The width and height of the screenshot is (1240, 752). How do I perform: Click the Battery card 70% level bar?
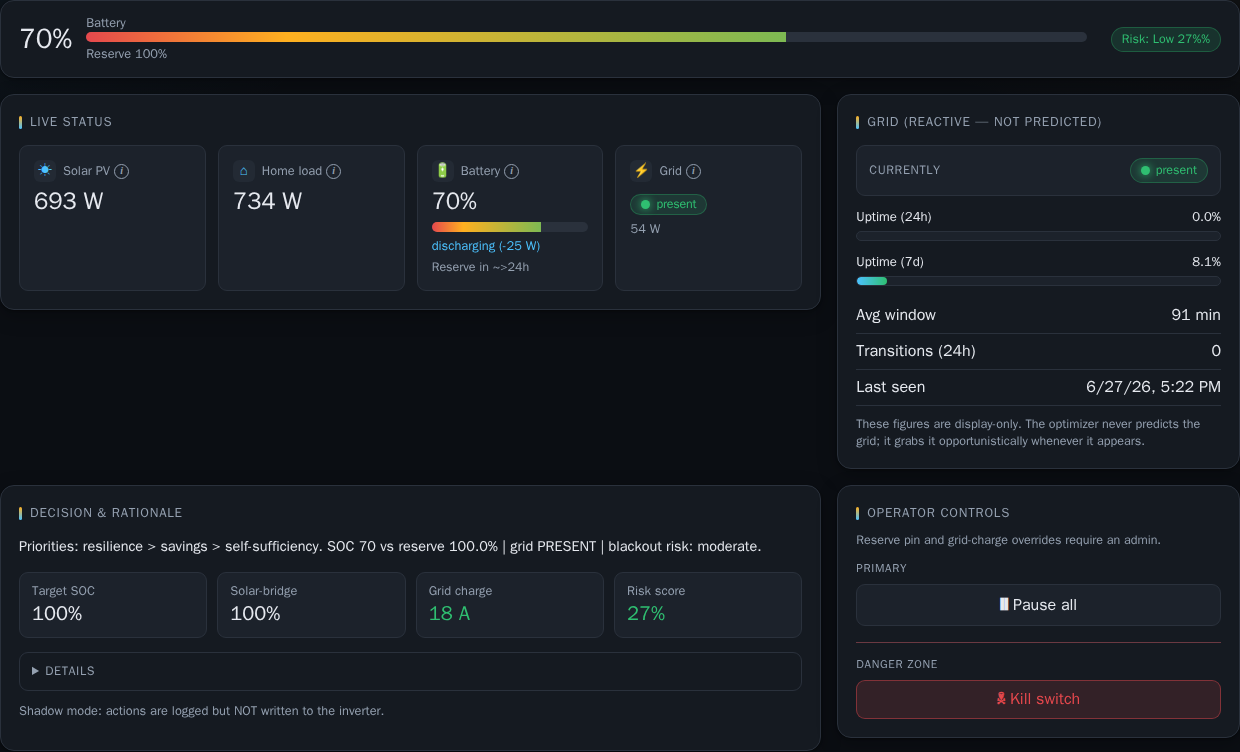pyautogui.click(x=510, y=227)
